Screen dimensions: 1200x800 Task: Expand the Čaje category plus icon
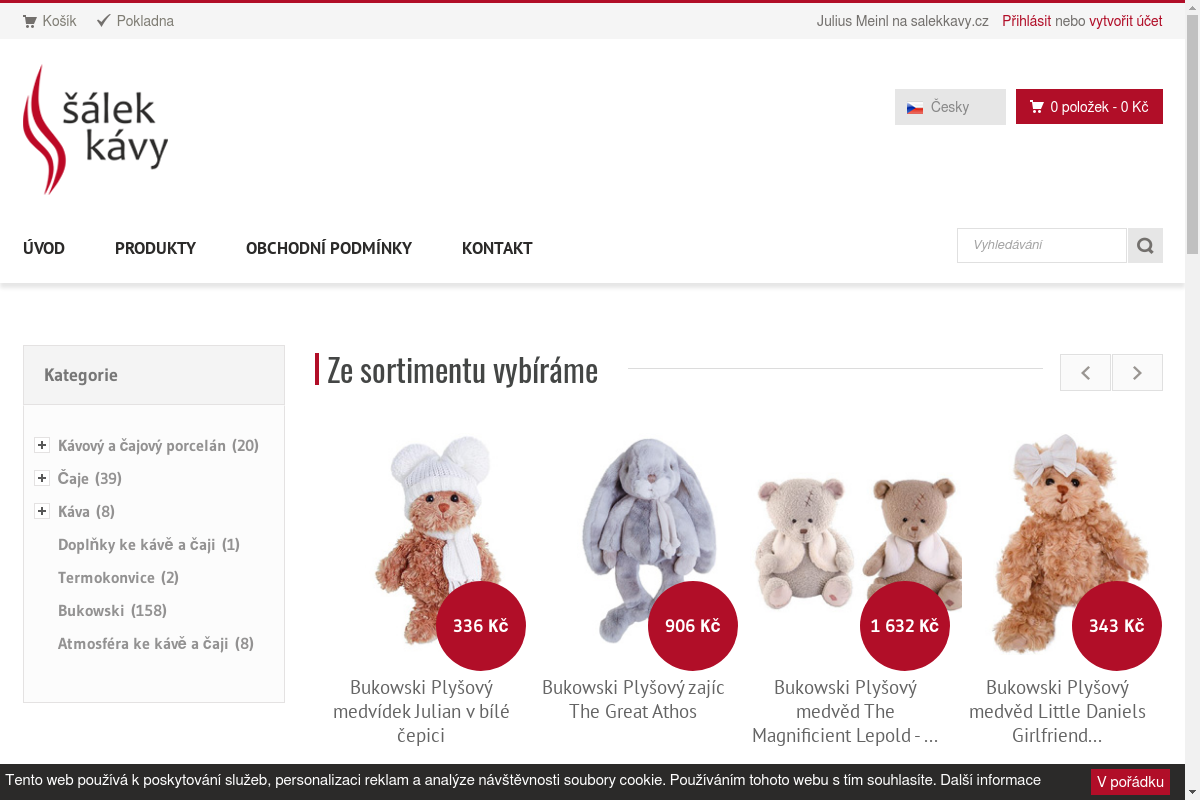[42, 478]
